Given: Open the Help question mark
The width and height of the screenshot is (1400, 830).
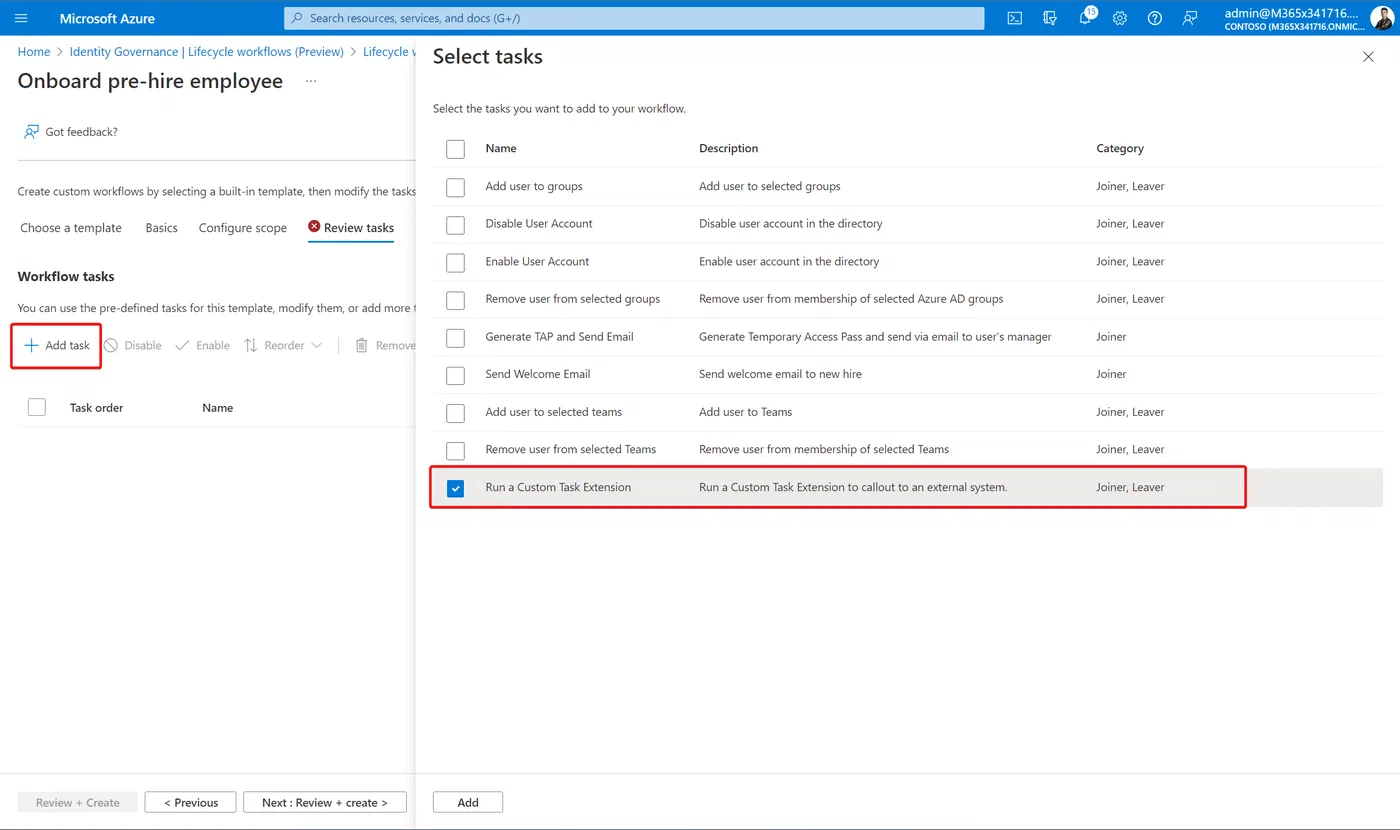Looking at the screenshot, I should click(1155, 18).
